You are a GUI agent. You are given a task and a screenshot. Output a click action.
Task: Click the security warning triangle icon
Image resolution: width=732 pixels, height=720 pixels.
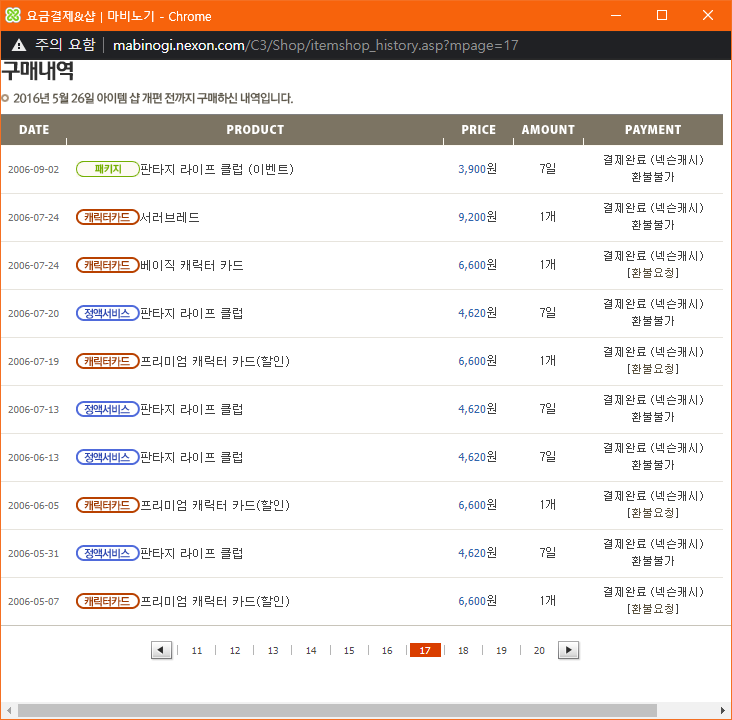(x=19, y=45)
